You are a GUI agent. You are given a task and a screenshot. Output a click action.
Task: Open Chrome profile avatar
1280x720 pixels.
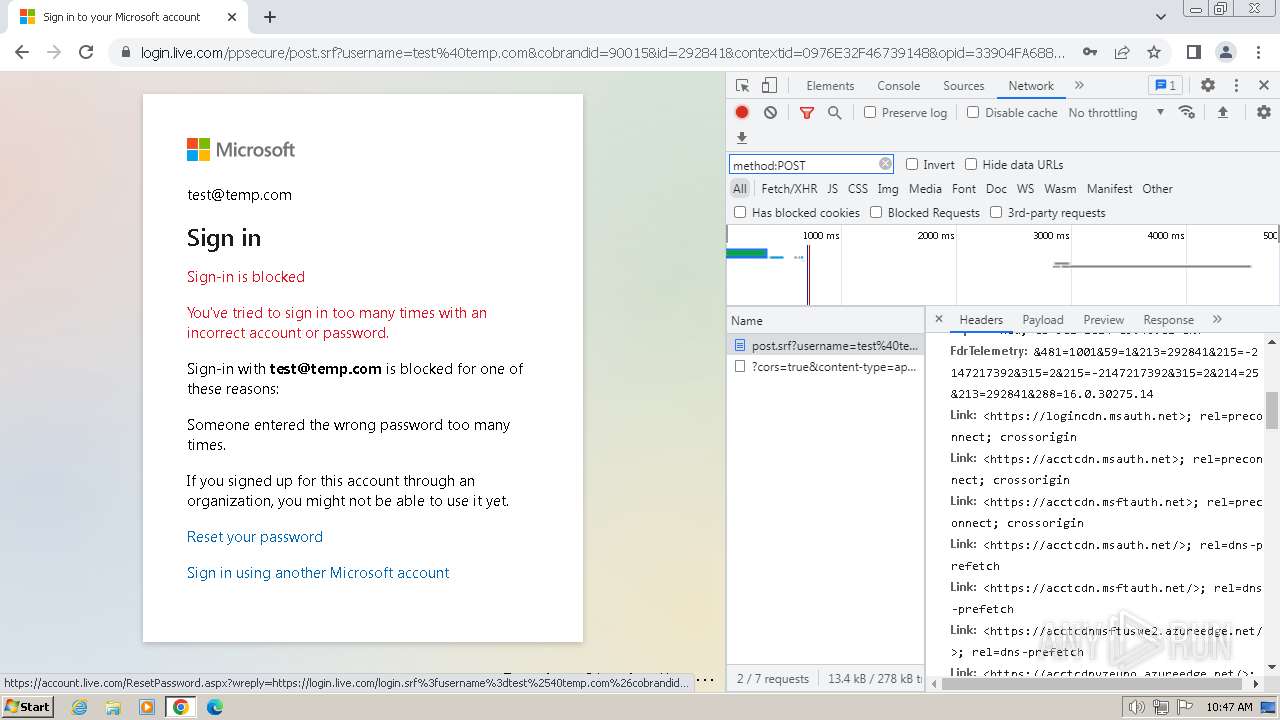point(1225,52)
